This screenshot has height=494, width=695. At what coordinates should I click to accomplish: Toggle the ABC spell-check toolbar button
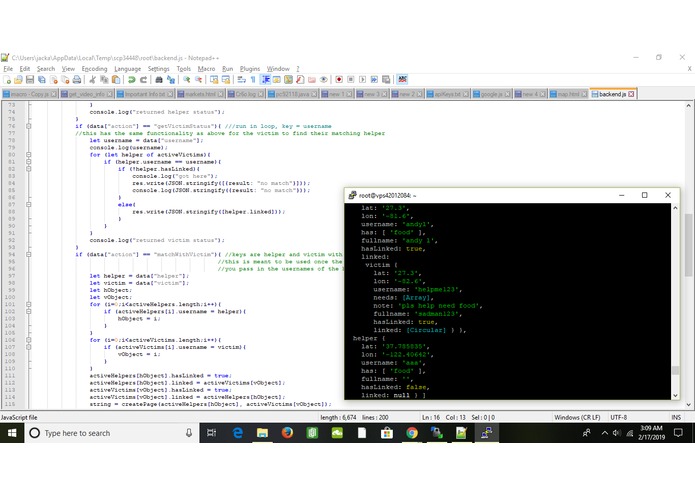[x=402, y=80]
